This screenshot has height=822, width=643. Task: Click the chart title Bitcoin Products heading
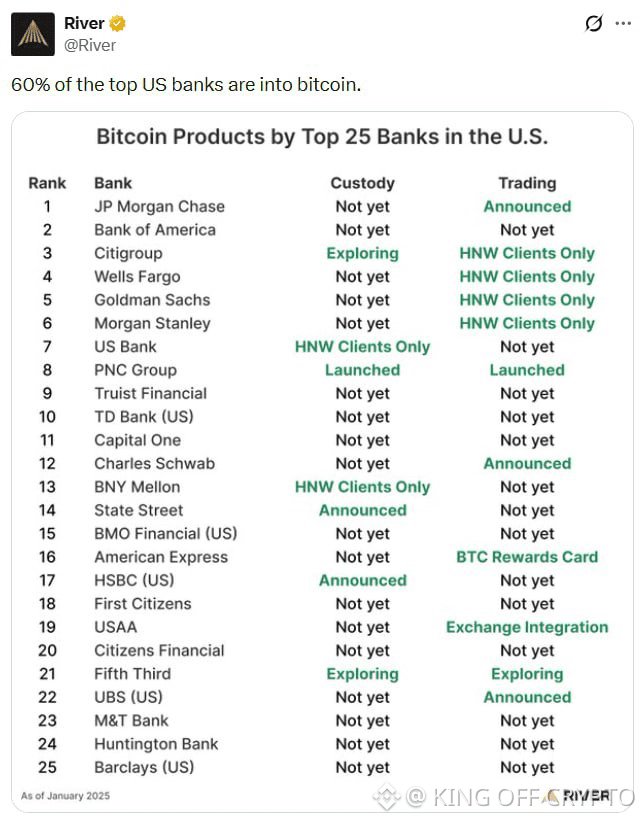[322, 137]
